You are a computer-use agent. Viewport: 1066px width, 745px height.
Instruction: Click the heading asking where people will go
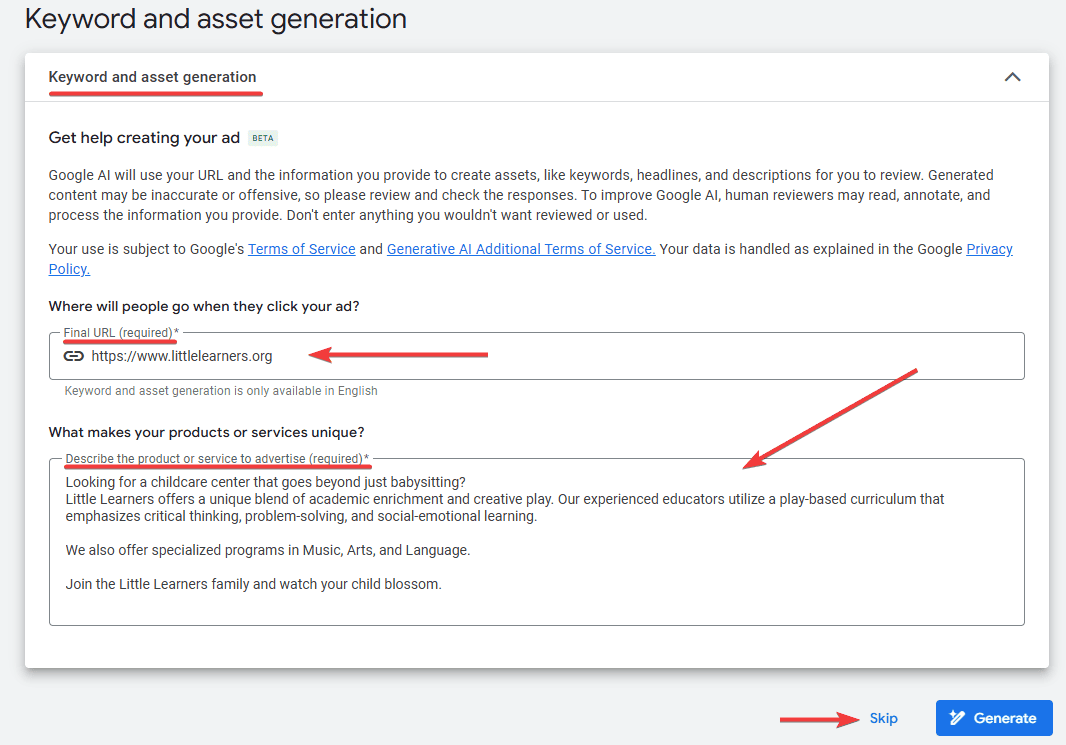coord(203,306)
